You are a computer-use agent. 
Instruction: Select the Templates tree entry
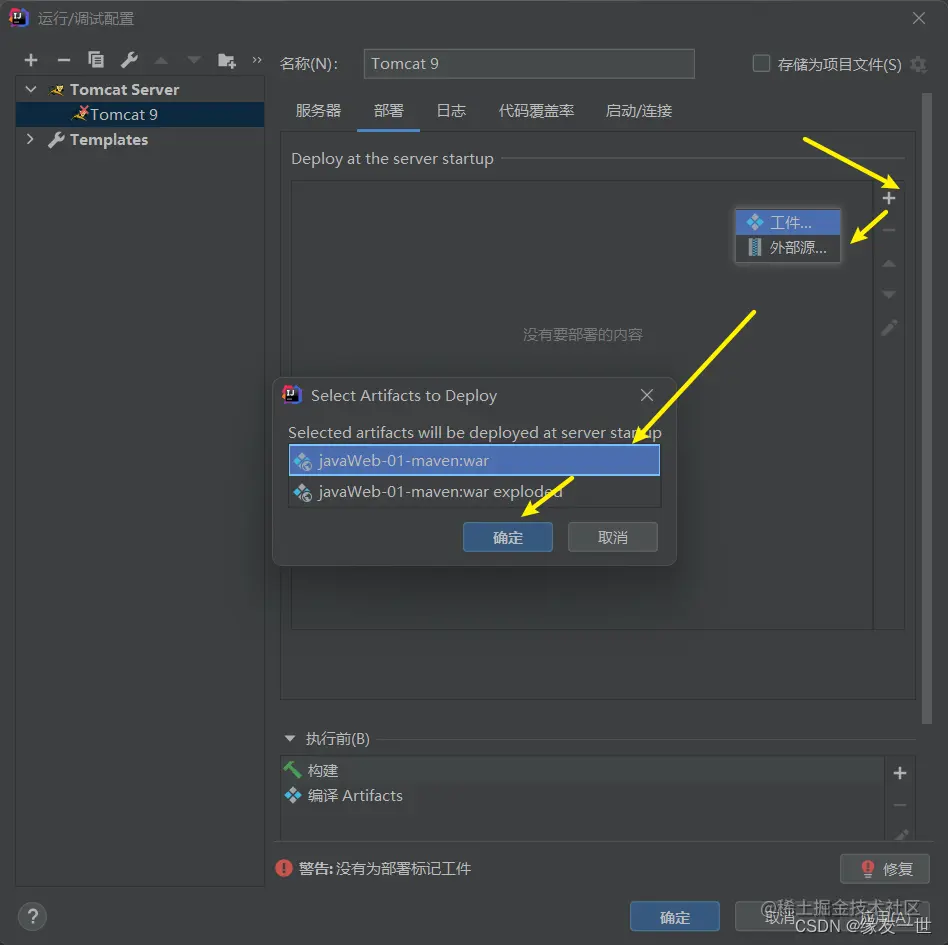[109, 140]
